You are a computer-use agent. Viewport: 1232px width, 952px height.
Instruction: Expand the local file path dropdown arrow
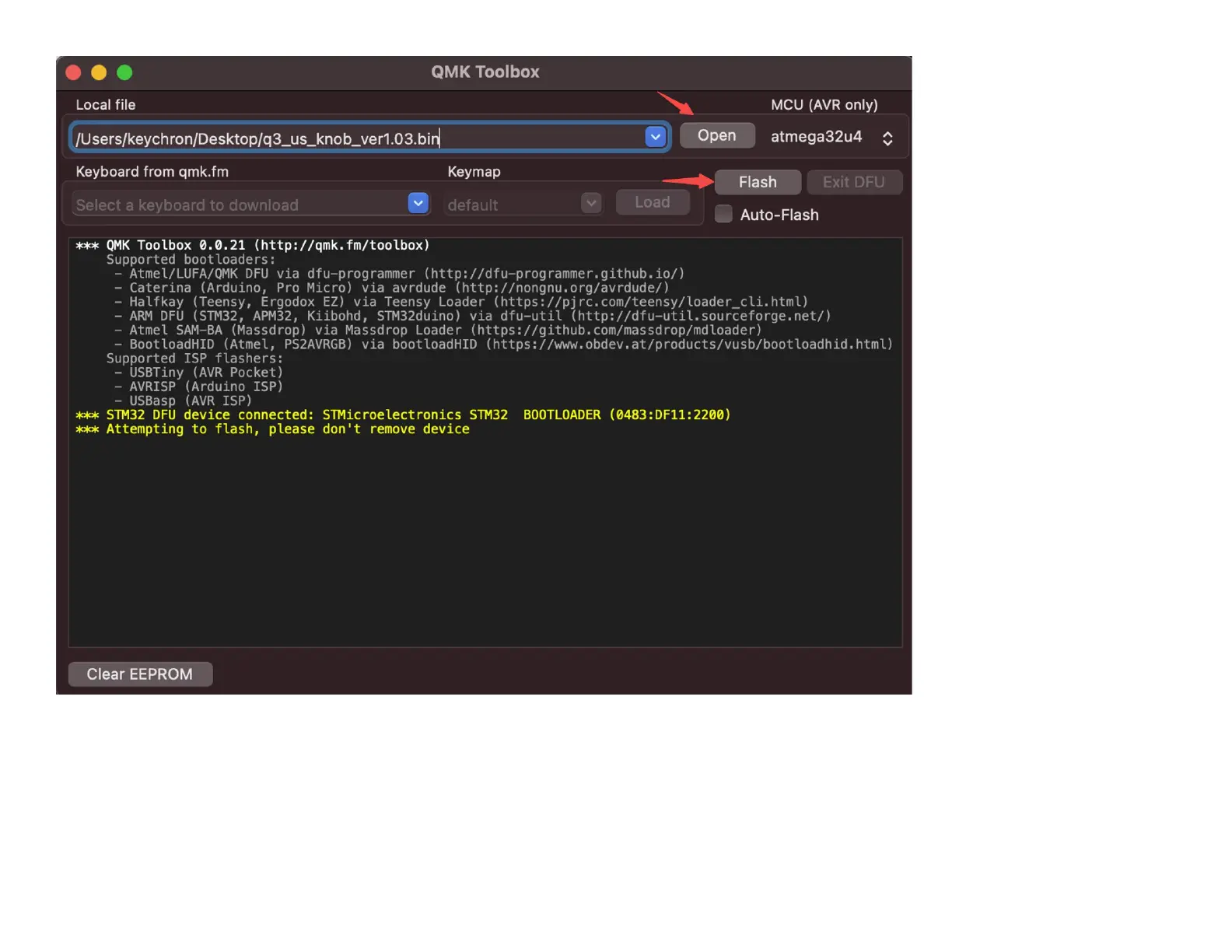(656, 137)
